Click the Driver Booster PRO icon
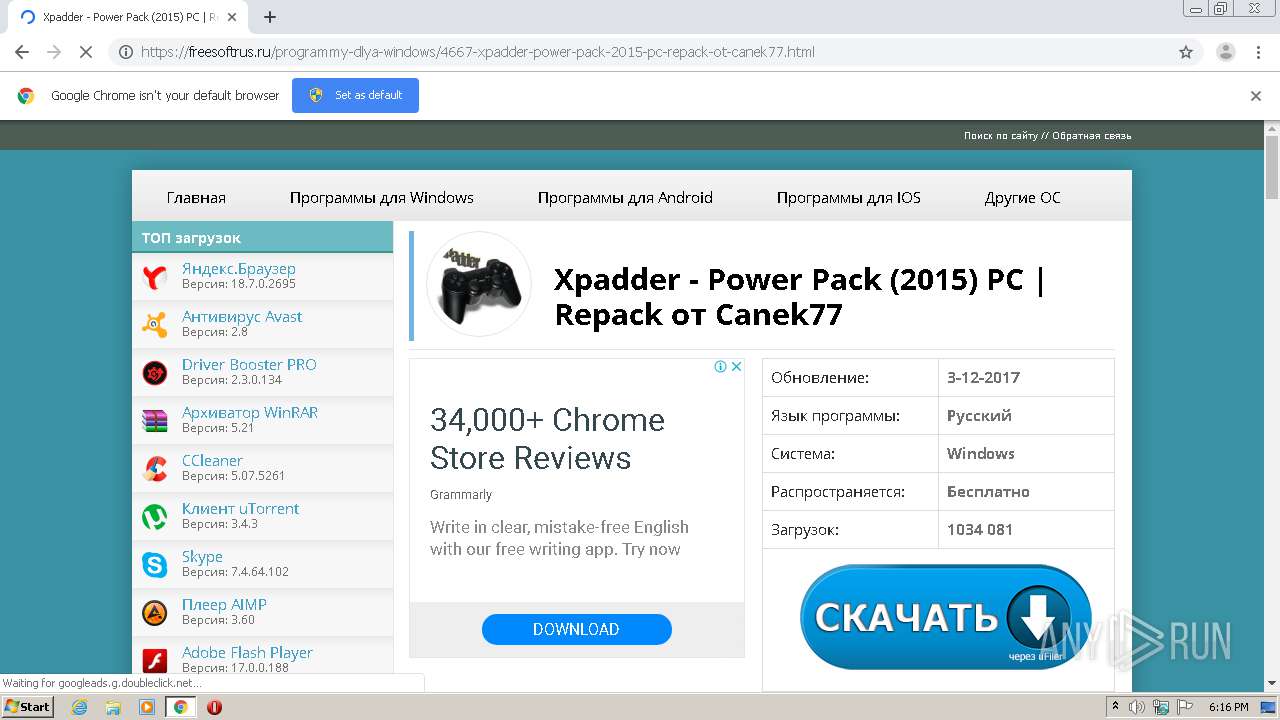 (154, 373)
